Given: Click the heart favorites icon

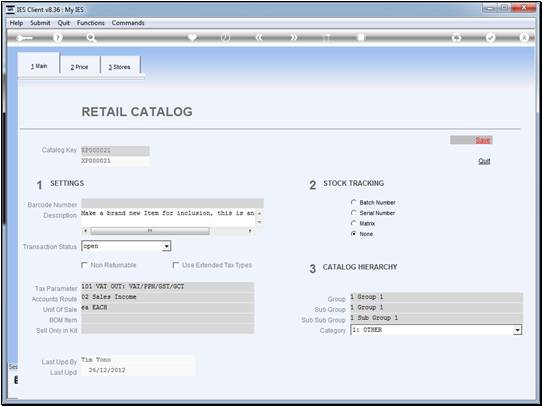Looking at the screenshot, I should [192, 38].
